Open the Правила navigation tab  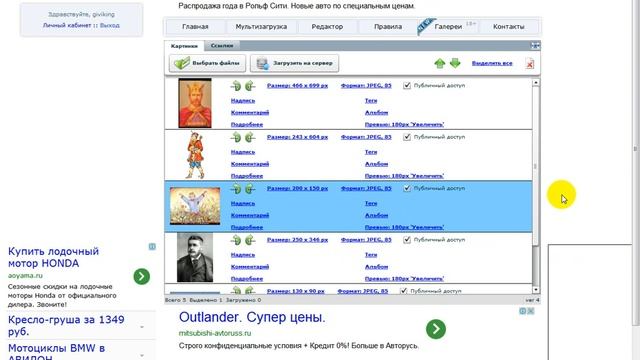click(388, 27)
